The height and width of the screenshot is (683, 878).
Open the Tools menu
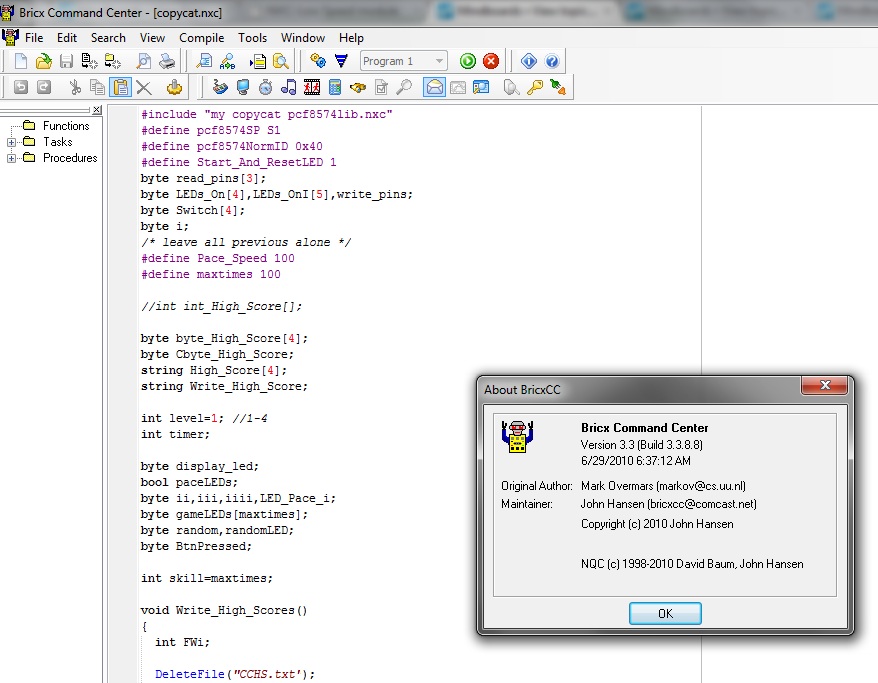coord(252,38)
